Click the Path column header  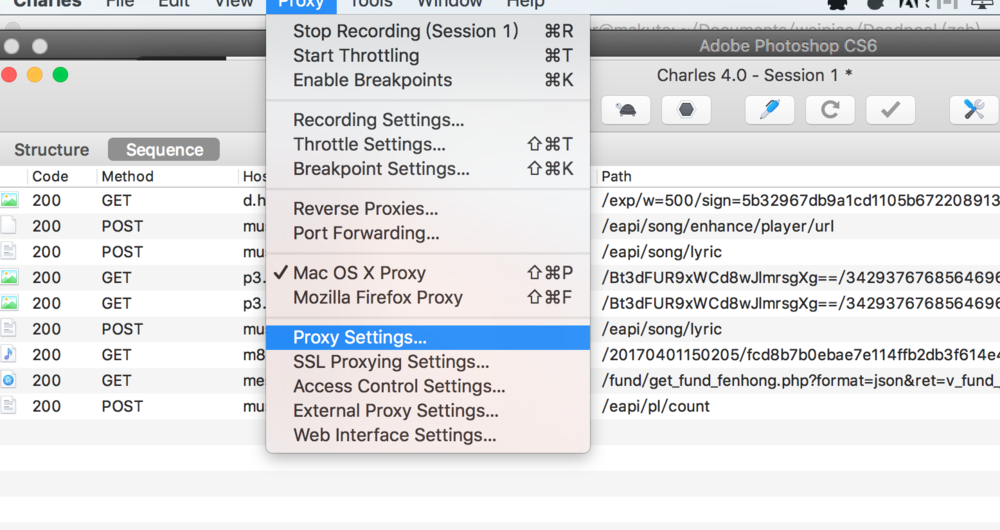point(617,176)
